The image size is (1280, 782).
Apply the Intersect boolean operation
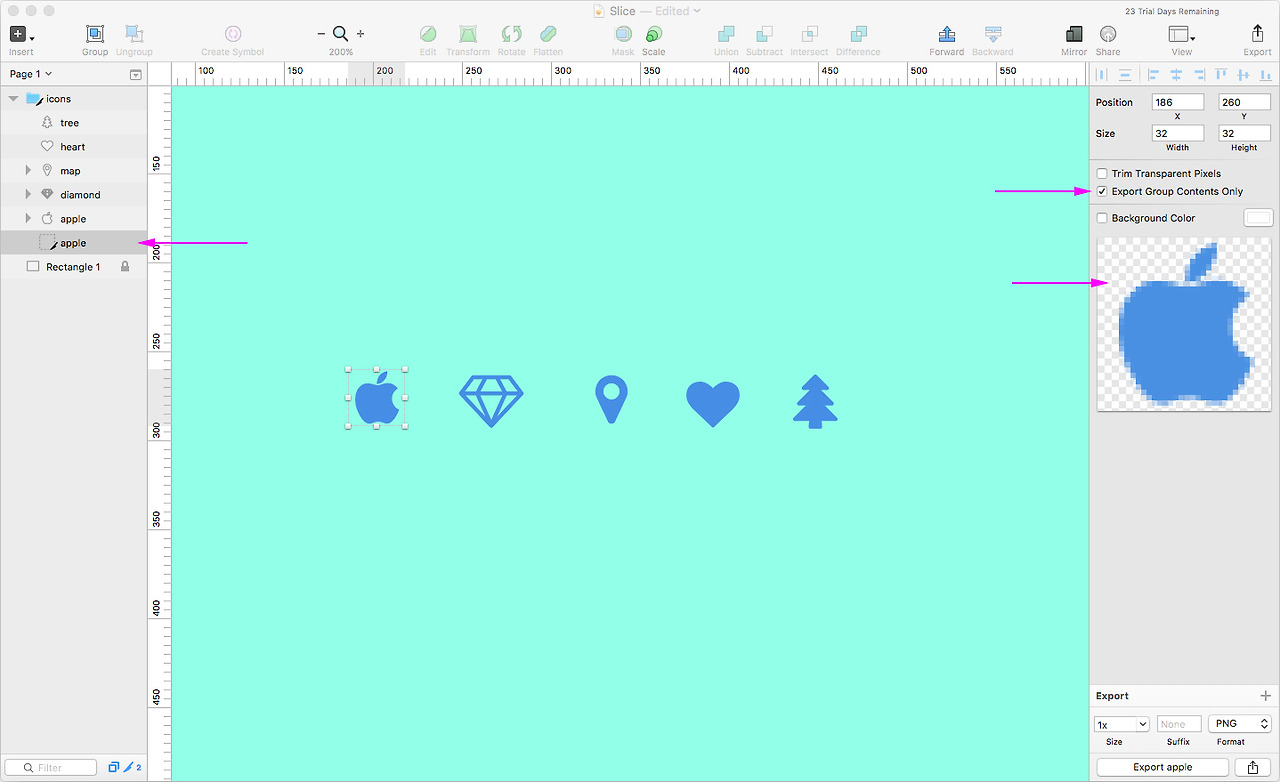pos(809,34)
